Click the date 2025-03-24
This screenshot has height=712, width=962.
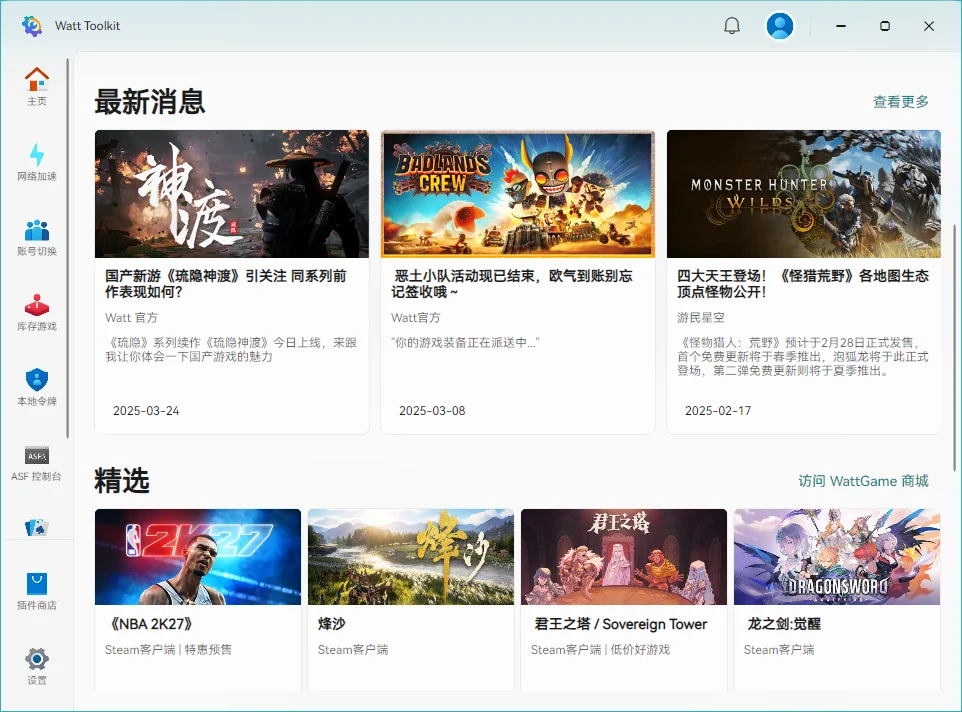pos(146,411)
